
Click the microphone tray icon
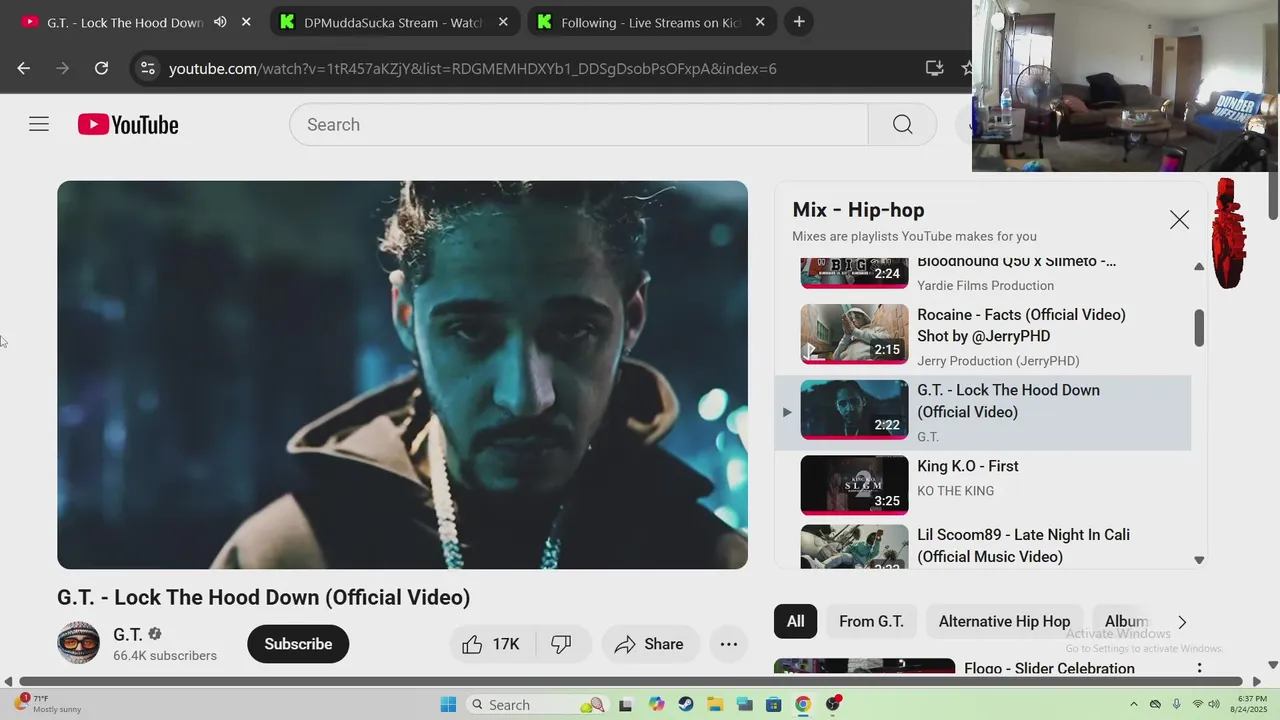1176,704
